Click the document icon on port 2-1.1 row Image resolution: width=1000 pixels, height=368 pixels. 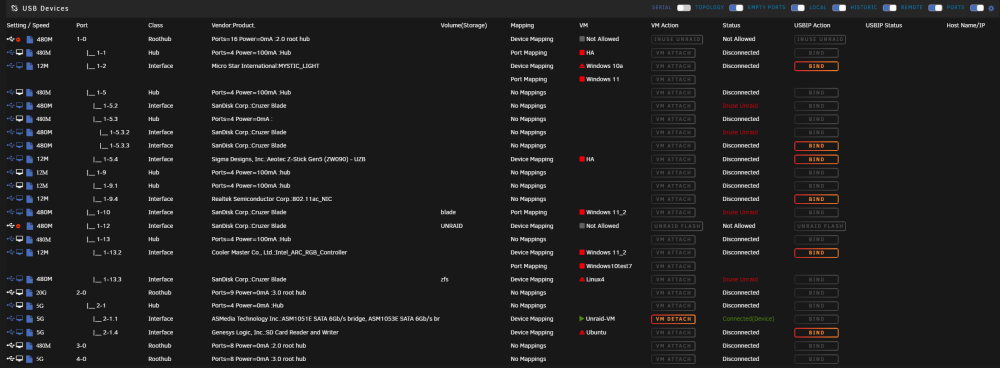pyautogui.click(x=29, y=319)
